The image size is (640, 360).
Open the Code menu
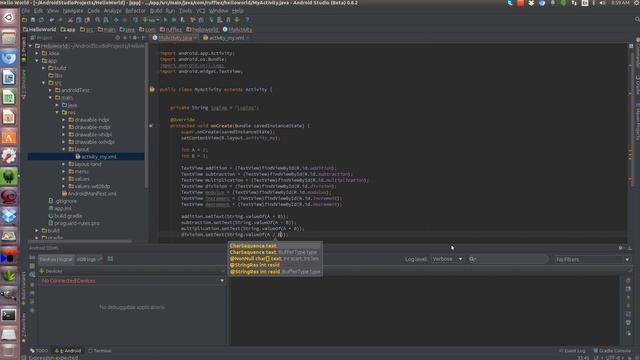[93, 11]
